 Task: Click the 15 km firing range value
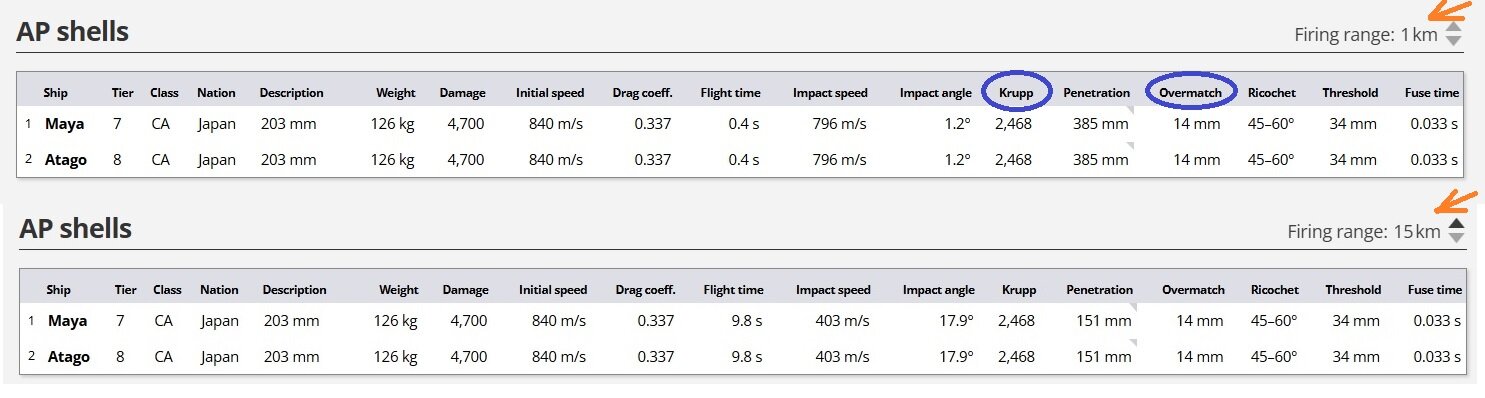point(1417,232)
